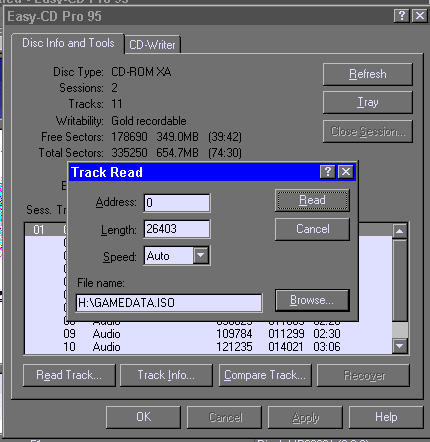Click the File name field with H:\GAMEDATA.ISO
This screenshot has width=430, height=442.
(x=169, y=303)
